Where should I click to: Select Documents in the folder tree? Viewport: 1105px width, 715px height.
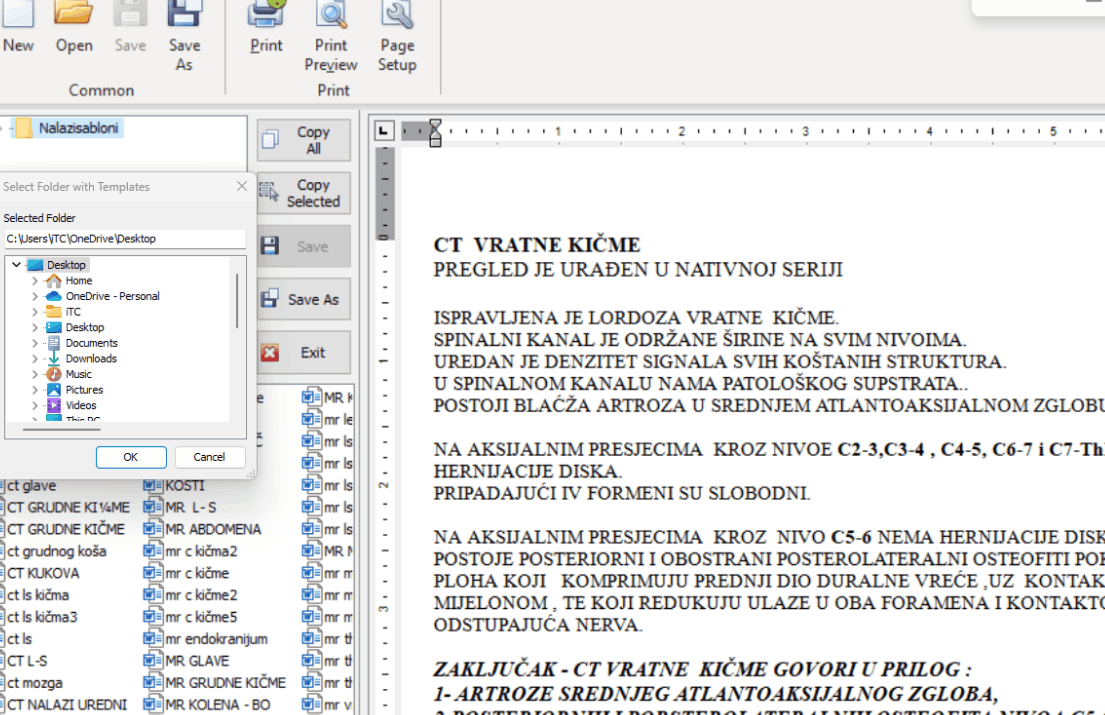pyautogui.click(x=91, y=343)
